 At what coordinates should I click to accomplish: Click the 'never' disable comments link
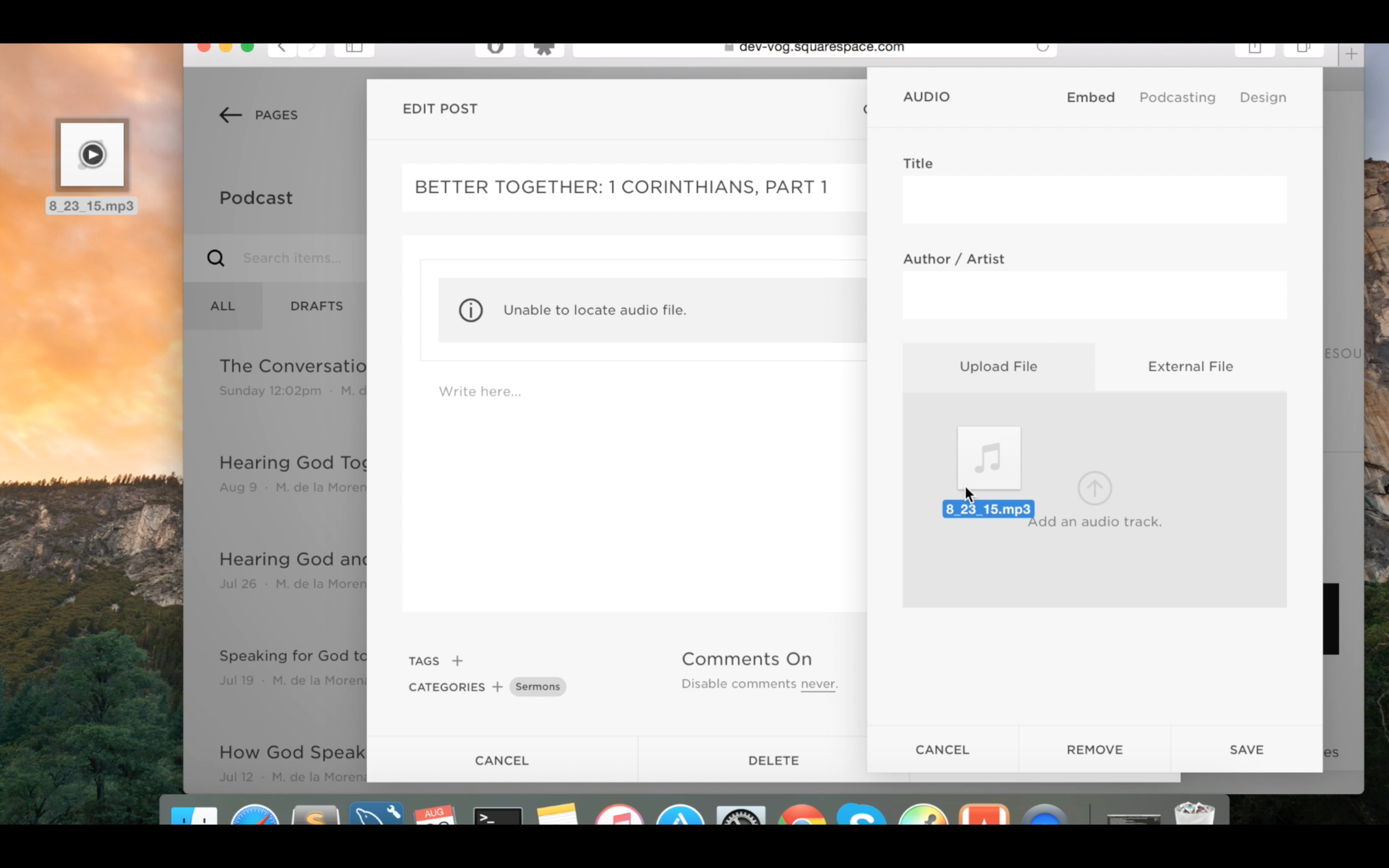pos(818,684)
